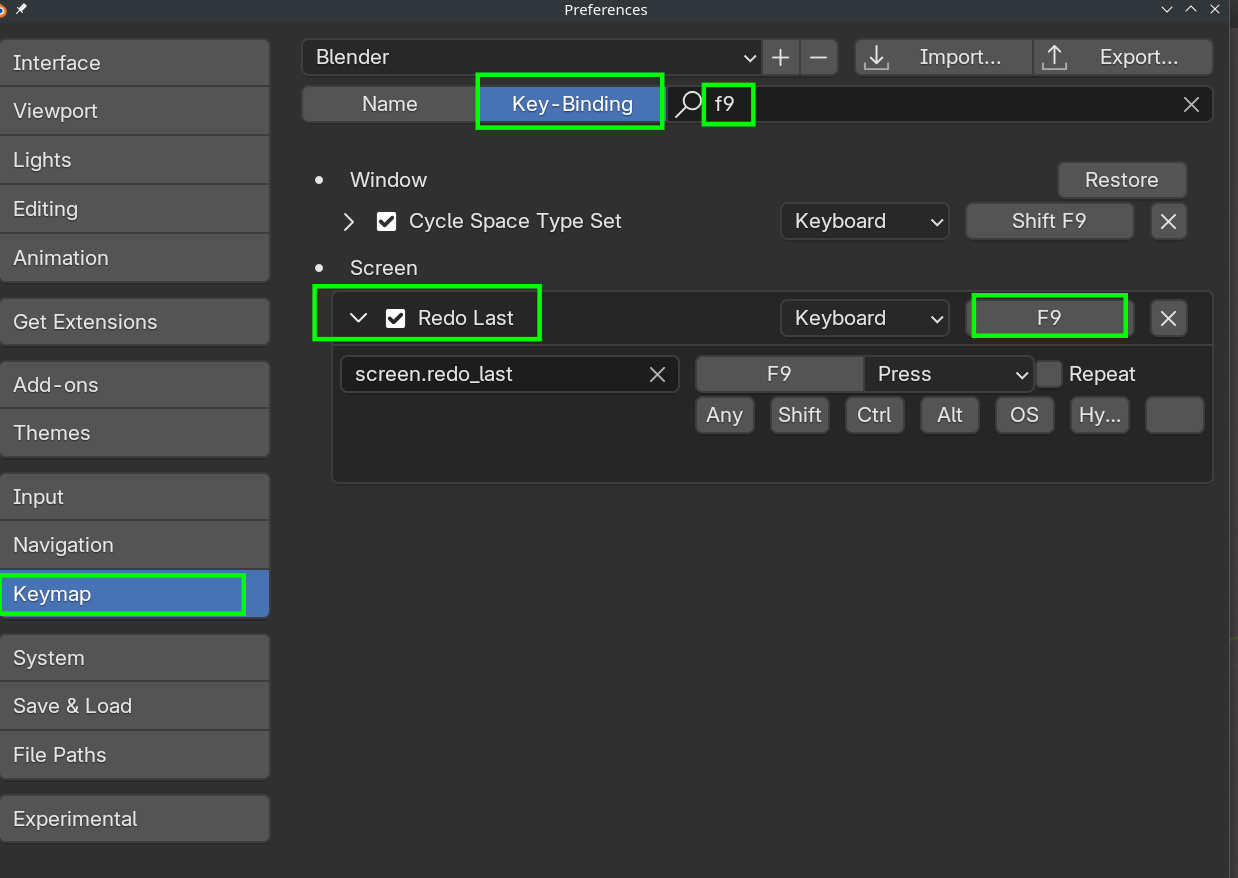
Task: Open the Themes section
Action: [134, 433]
